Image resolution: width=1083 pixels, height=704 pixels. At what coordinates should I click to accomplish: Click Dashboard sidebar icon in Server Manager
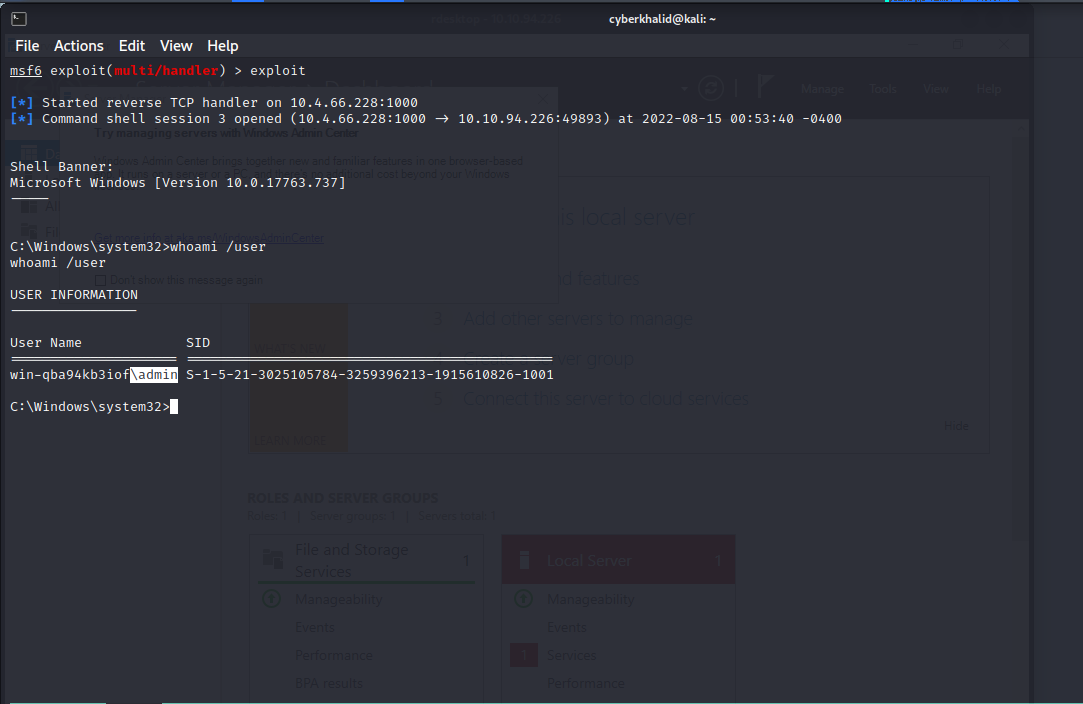28,153
